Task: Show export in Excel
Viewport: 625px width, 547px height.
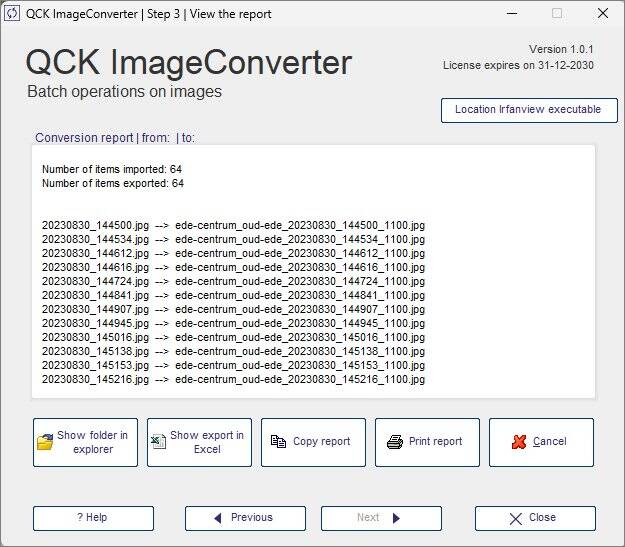Action: pos(199,442)
